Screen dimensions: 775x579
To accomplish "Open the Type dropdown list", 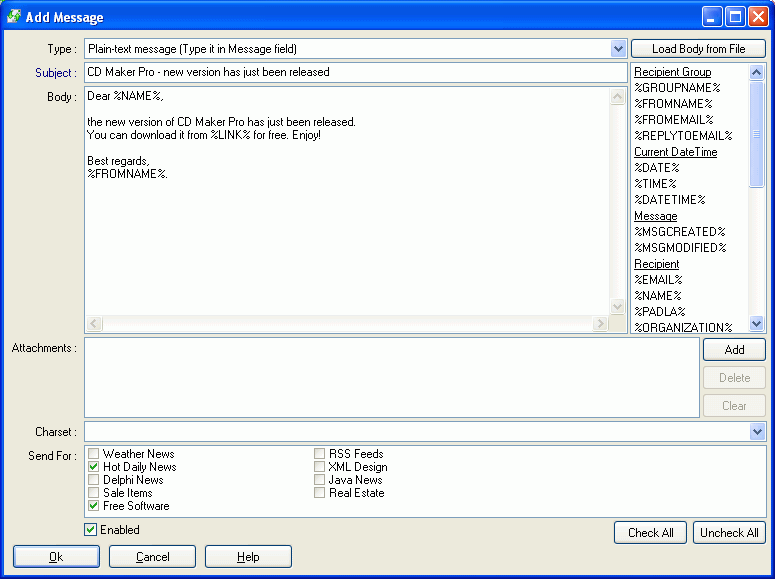I will tap(618, 49).
